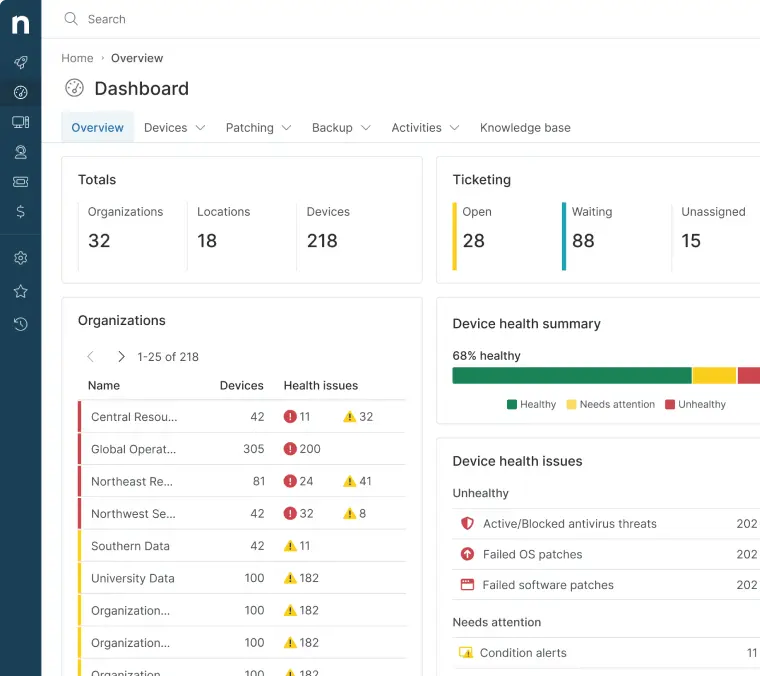
Task: Go to previous page of organizations
Action: point(91,357)
